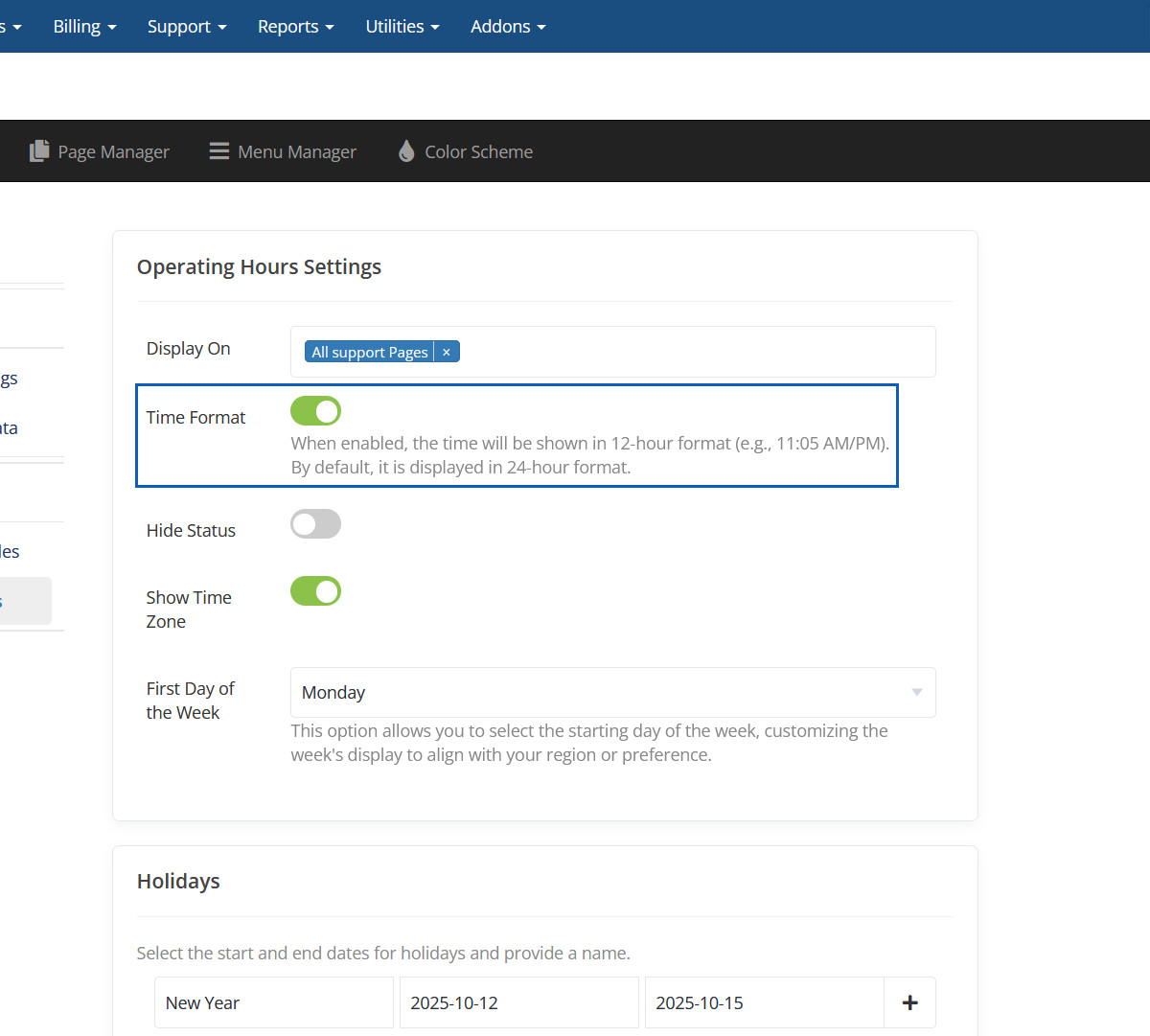The width and height of the screenshot is (1150, 1036).
Task: Expand the Billing menu
Action: click(84, 27)
